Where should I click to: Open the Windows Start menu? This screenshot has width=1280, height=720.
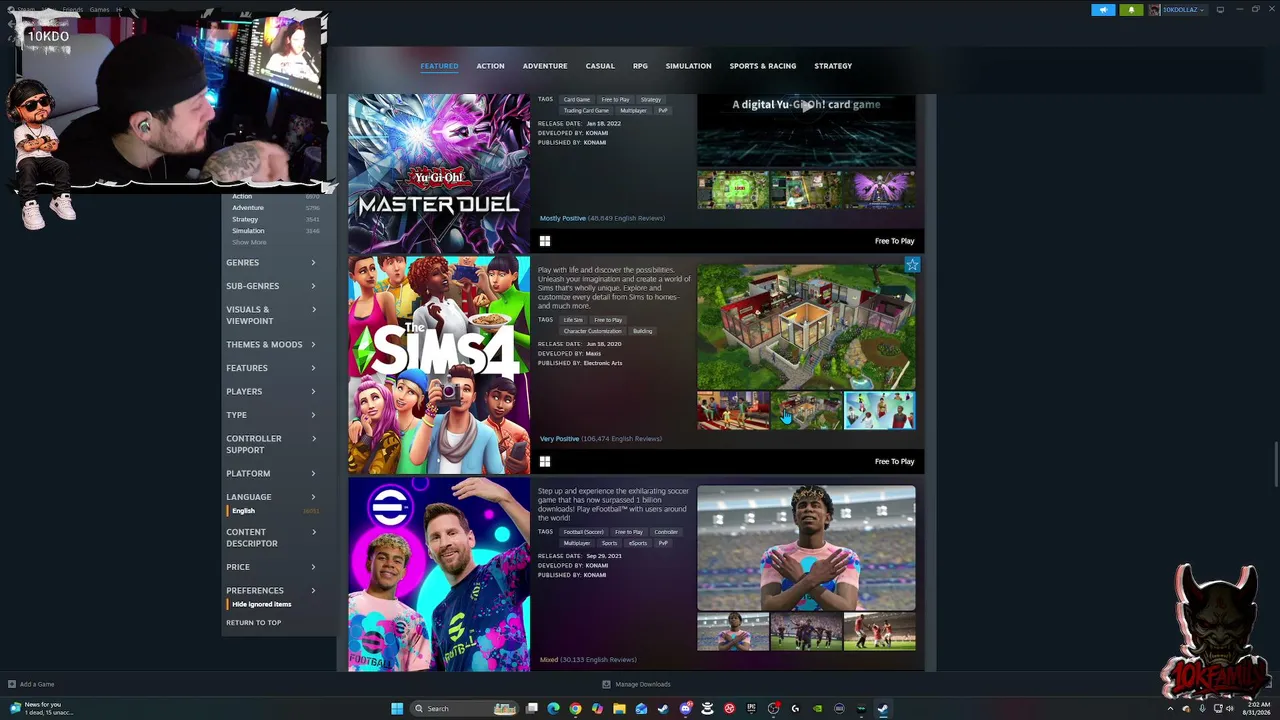[397, 709]
